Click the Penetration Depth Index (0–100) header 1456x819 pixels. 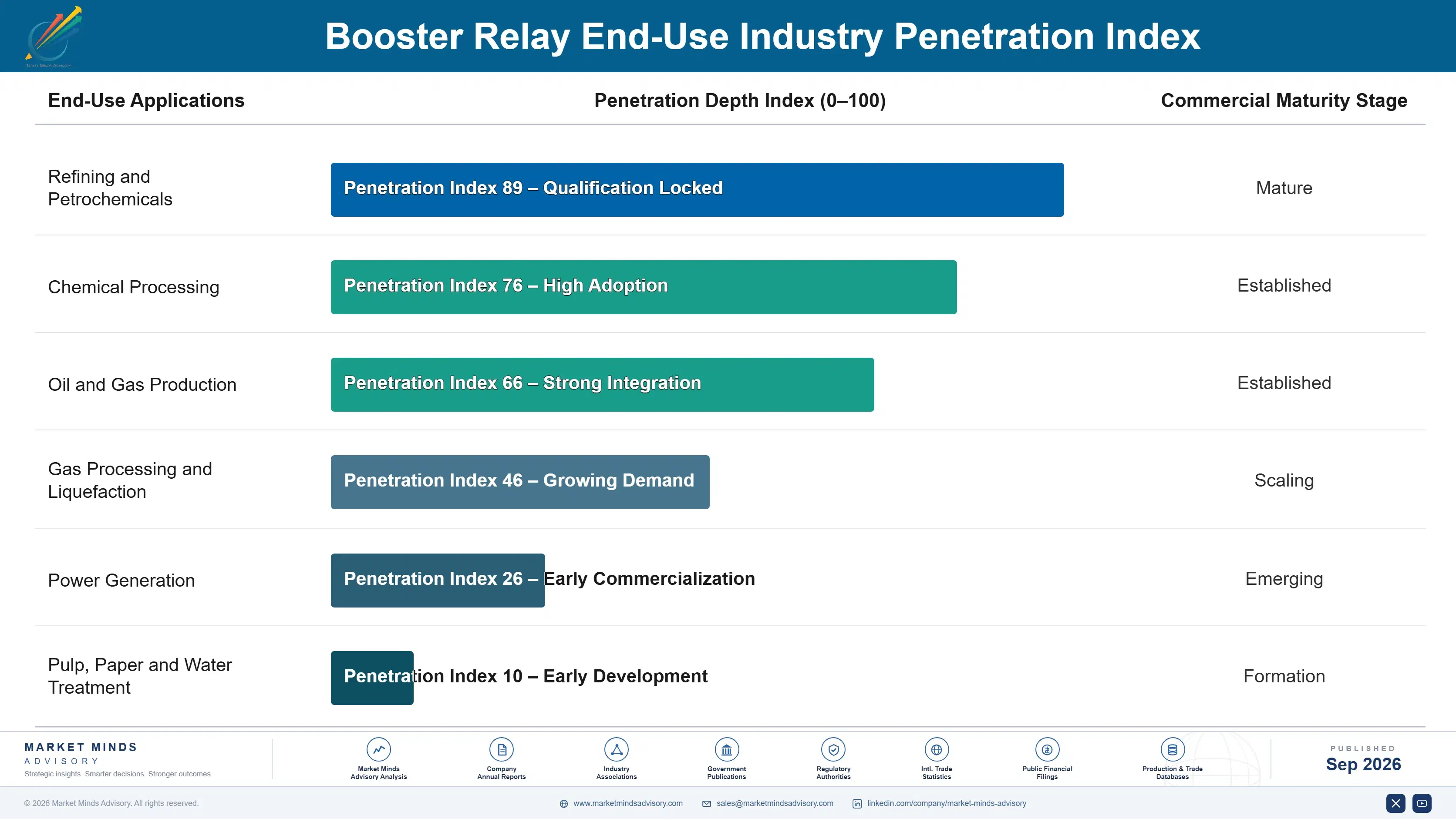pyautogui.click(x=740, y=101)
